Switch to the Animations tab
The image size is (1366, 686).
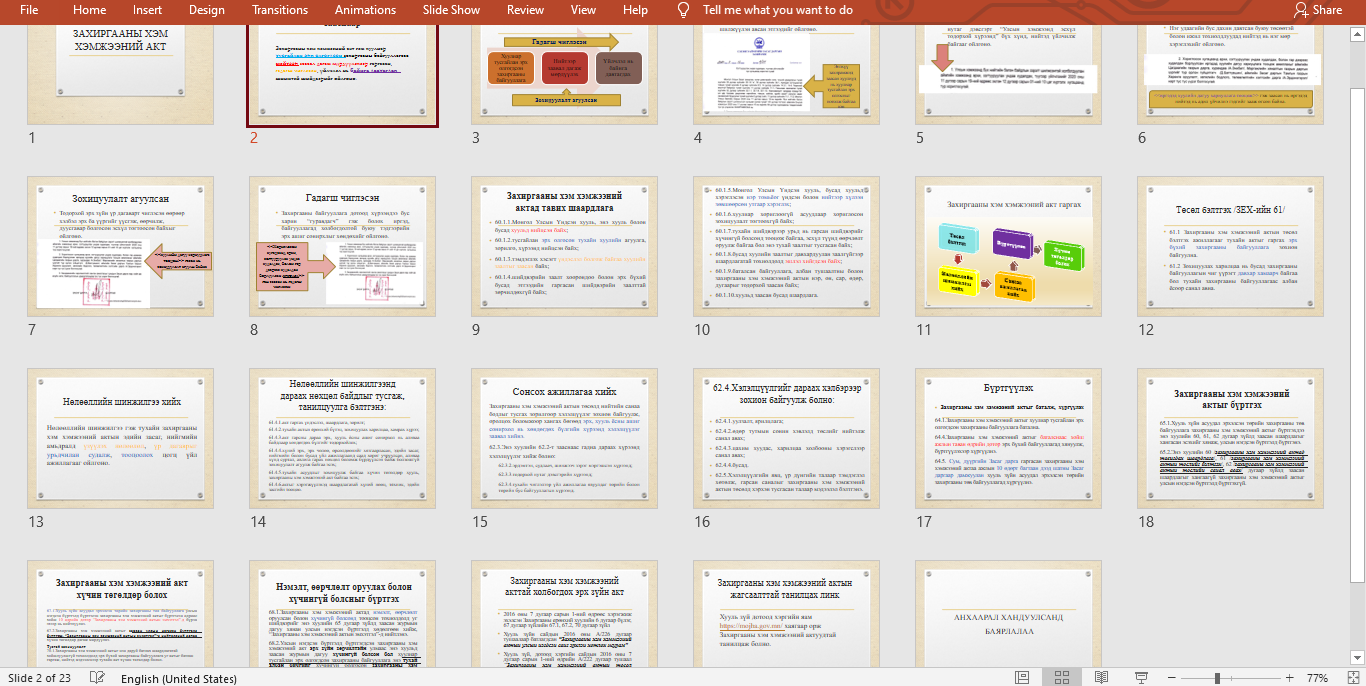(x=365, y=10)
